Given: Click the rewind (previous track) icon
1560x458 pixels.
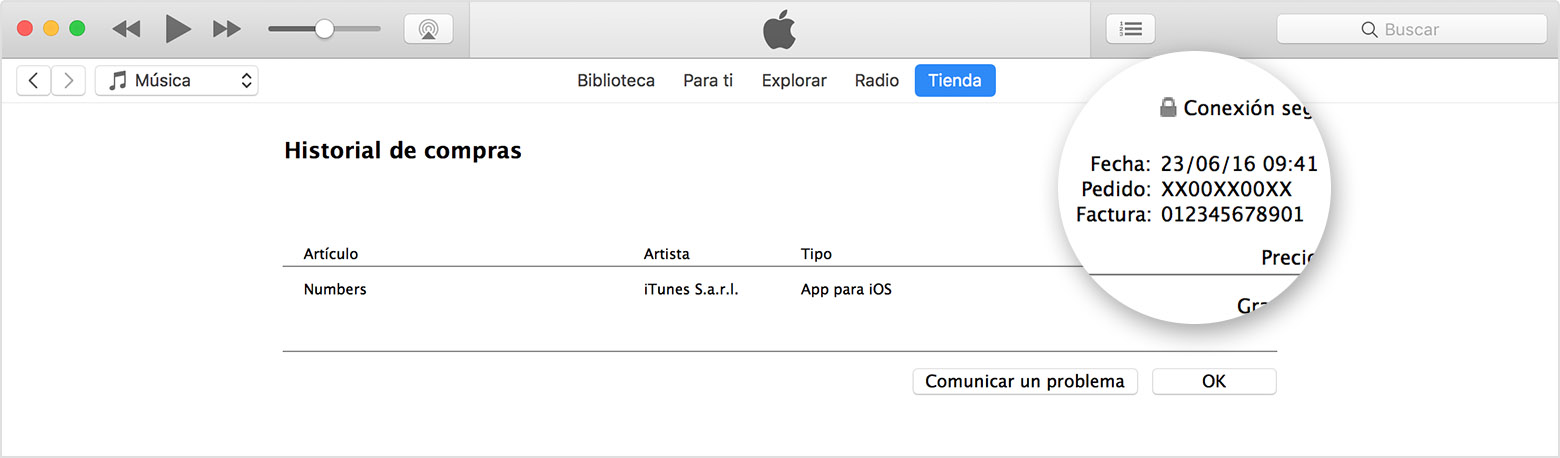Looking at the screenshot, I should (x=126, y=29).
